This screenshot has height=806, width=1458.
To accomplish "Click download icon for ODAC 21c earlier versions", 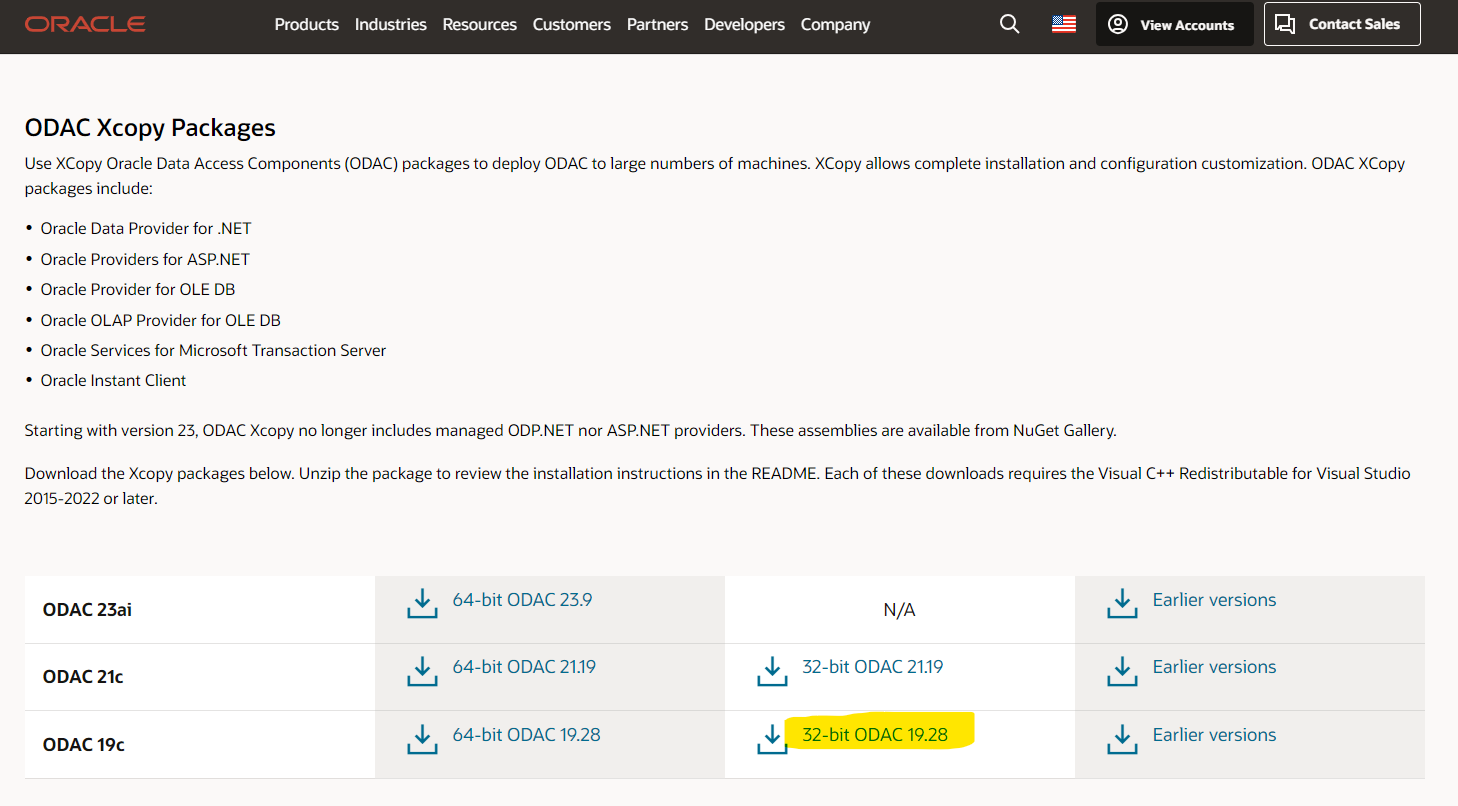I will (1122, 670).
